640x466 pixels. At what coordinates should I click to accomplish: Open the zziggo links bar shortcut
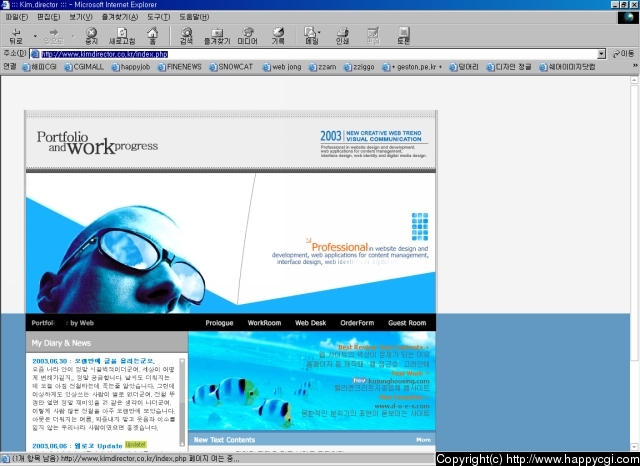click(359, 67)
